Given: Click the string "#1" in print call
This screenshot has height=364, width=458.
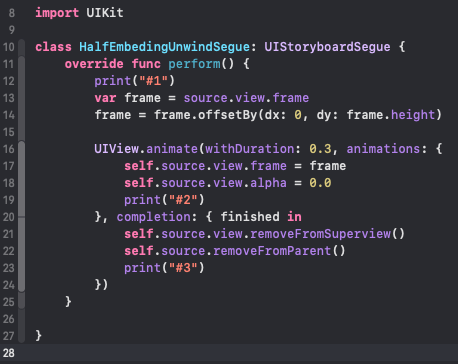Looking at the screenshot, I should pos(153,81).
